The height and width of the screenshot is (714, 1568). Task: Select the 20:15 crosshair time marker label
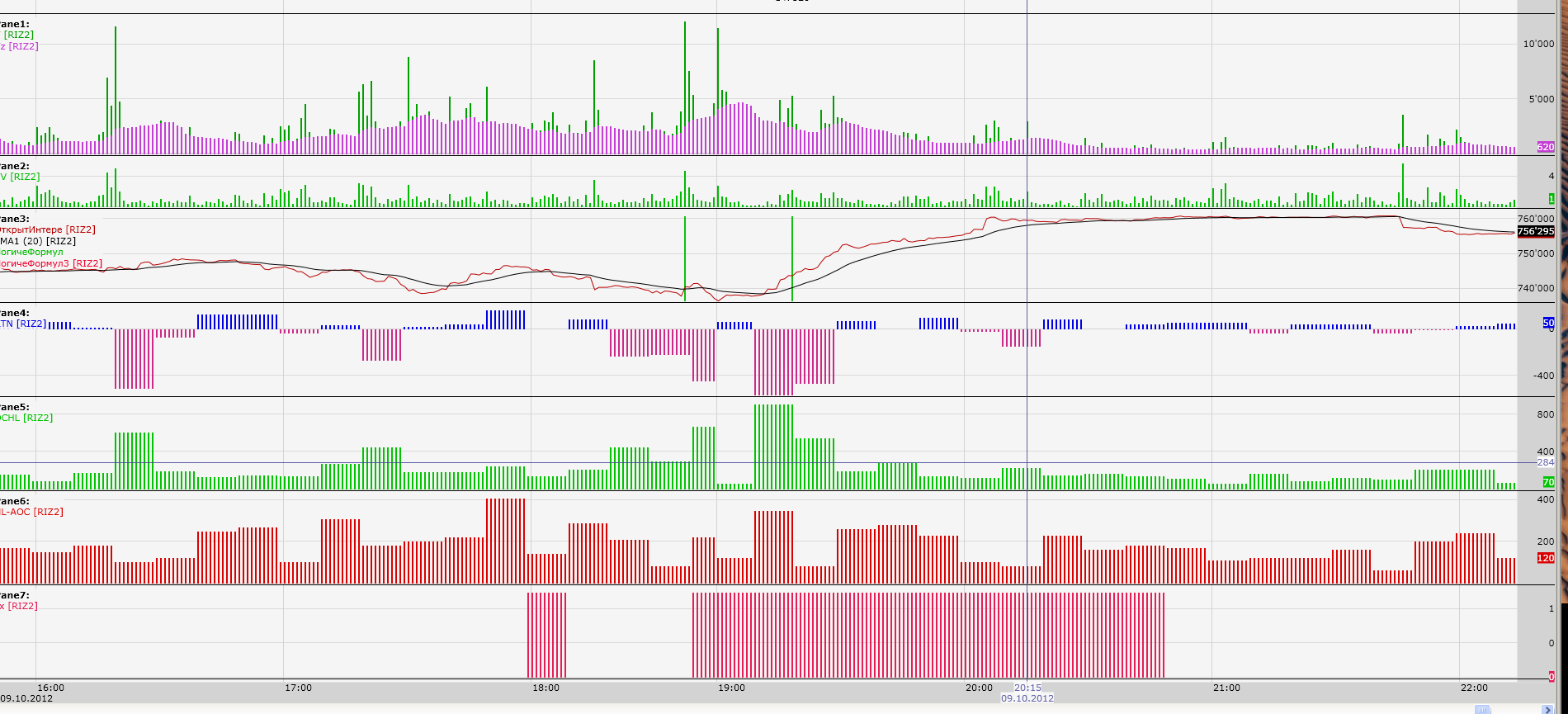(1027, 688)
